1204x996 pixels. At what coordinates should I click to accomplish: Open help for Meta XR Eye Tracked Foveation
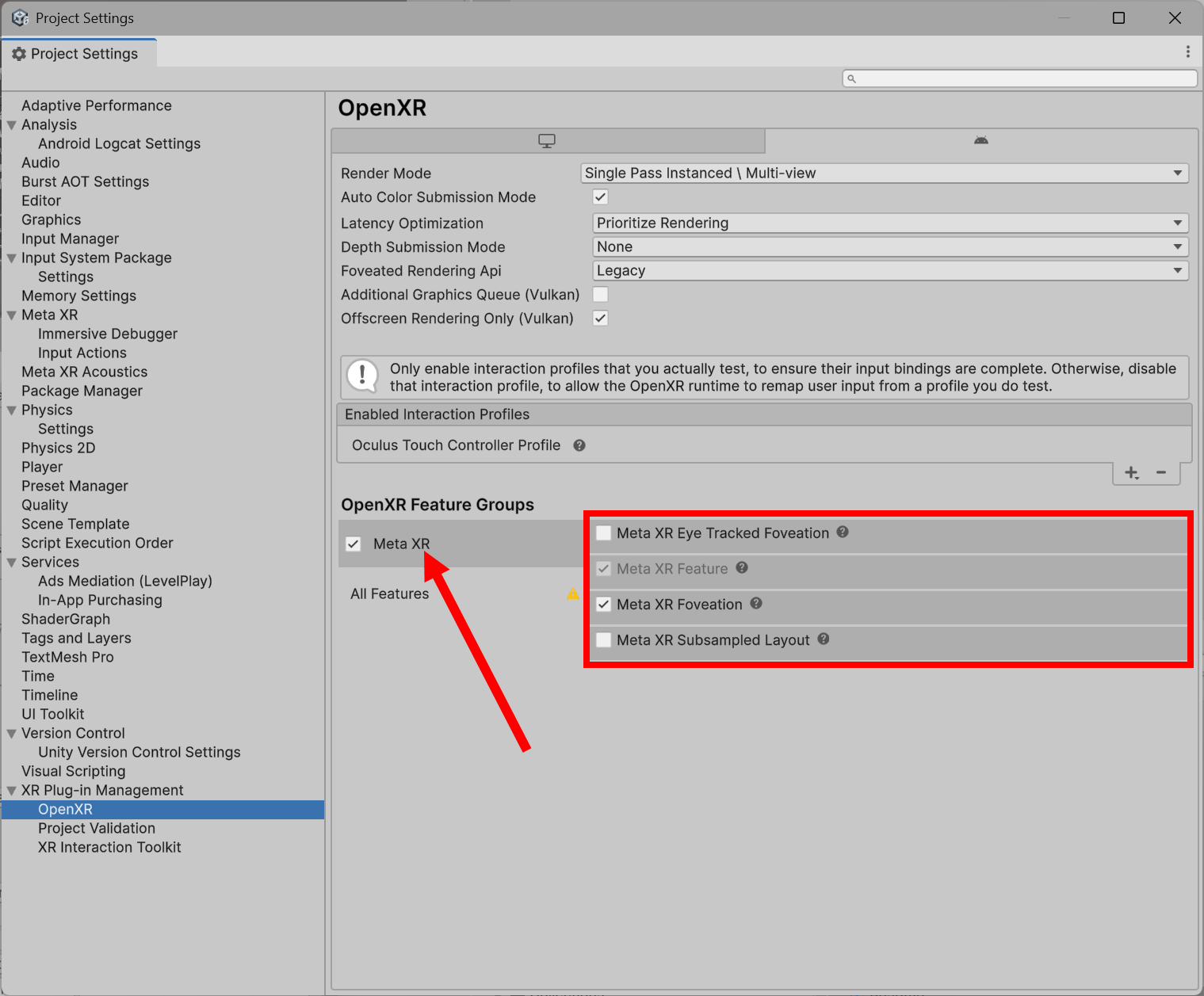tap(843, 532)
